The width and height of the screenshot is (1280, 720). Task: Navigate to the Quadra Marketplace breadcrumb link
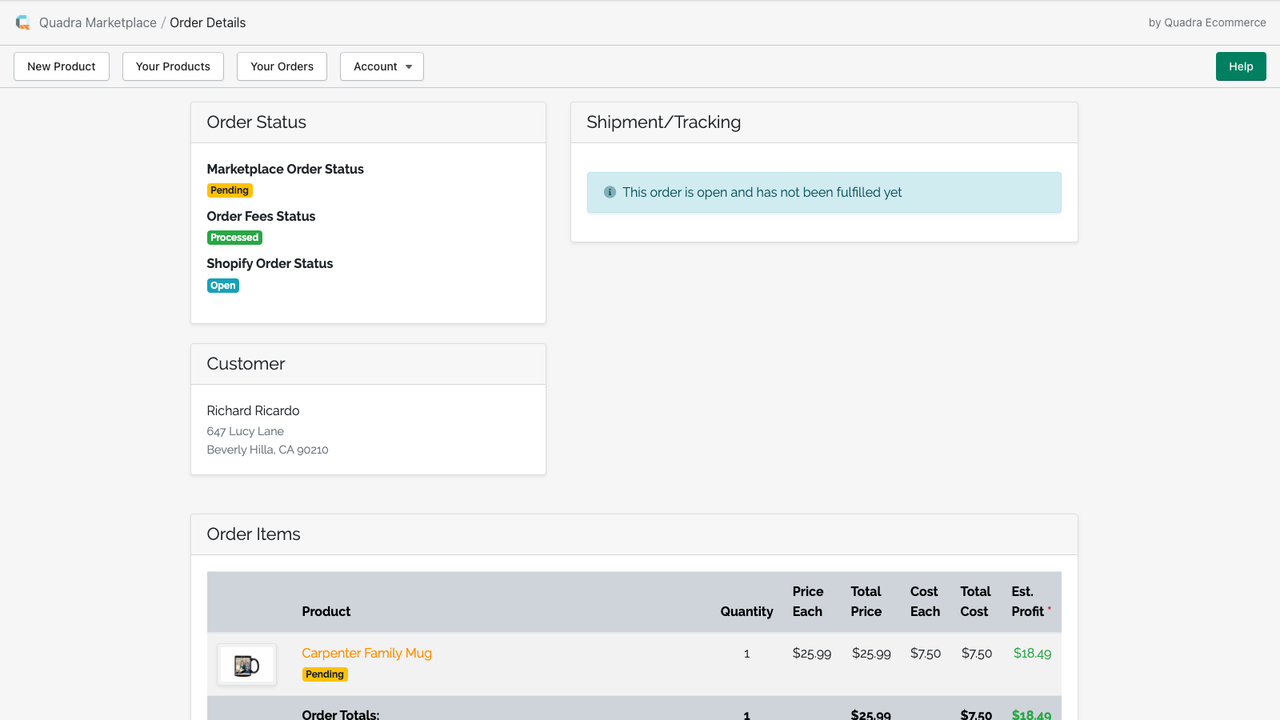click(x=97, y=22)
